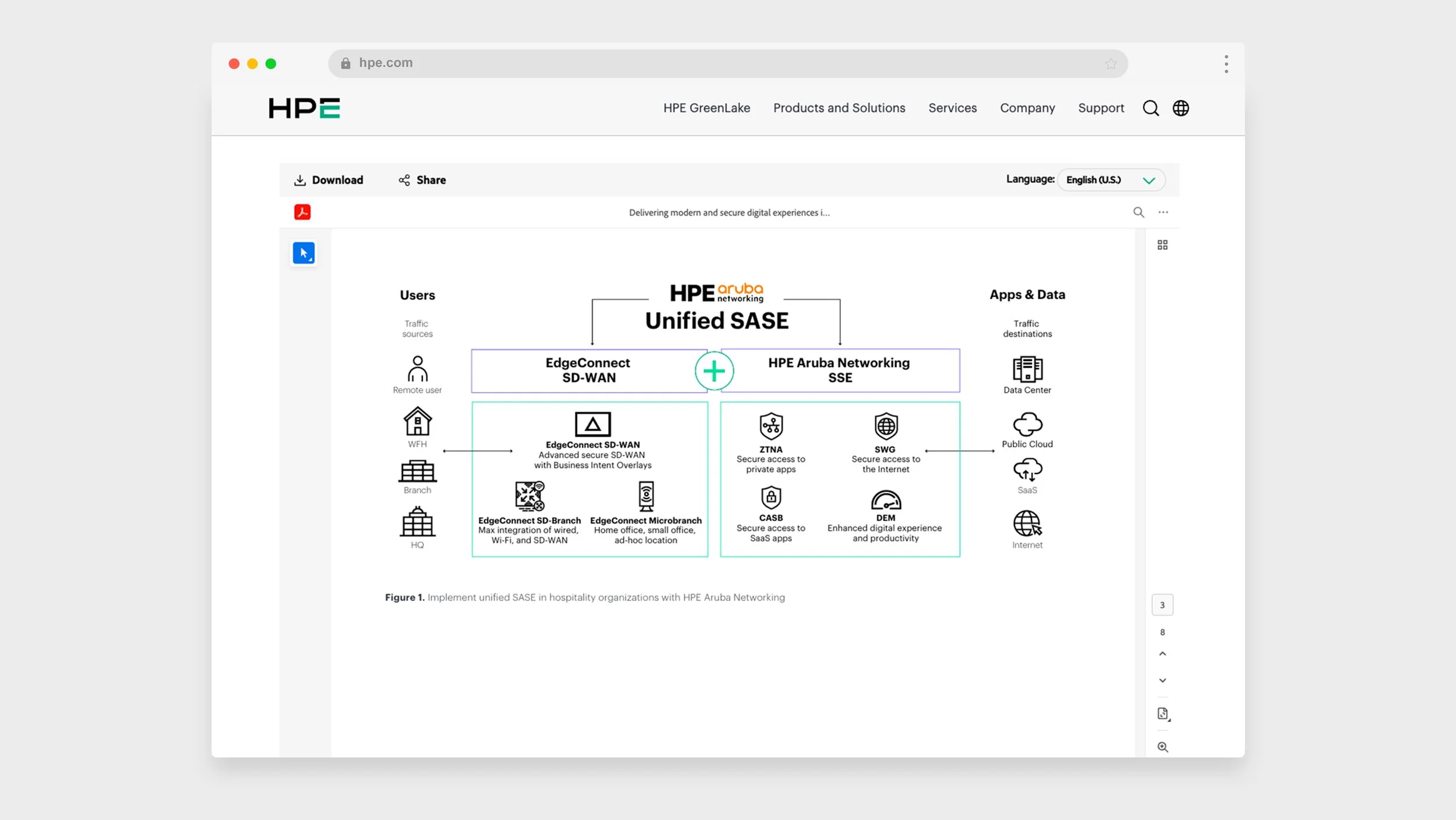Open the Products and Solutions menu

click(839, 108)
